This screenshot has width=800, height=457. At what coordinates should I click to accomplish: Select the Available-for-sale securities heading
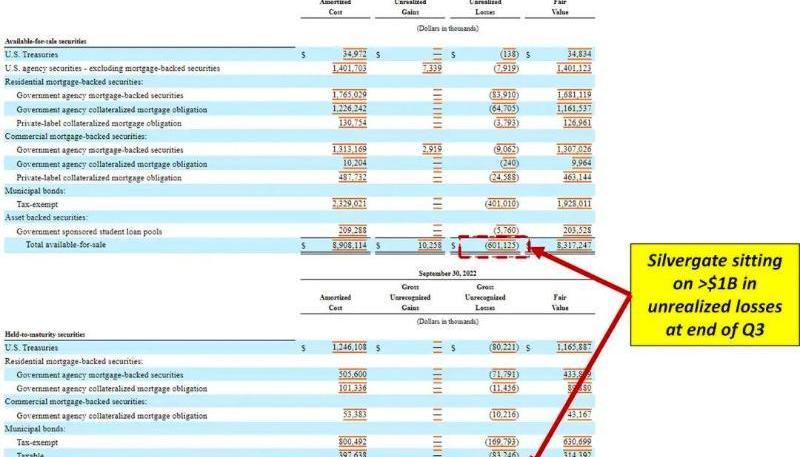pos(46,40)
